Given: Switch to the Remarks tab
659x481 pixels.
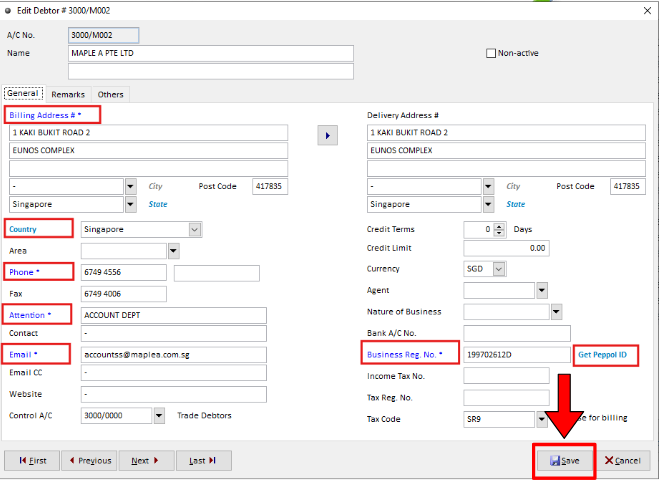Looking at the screenshot, I should pyautogui.click(x=68, y=95).
